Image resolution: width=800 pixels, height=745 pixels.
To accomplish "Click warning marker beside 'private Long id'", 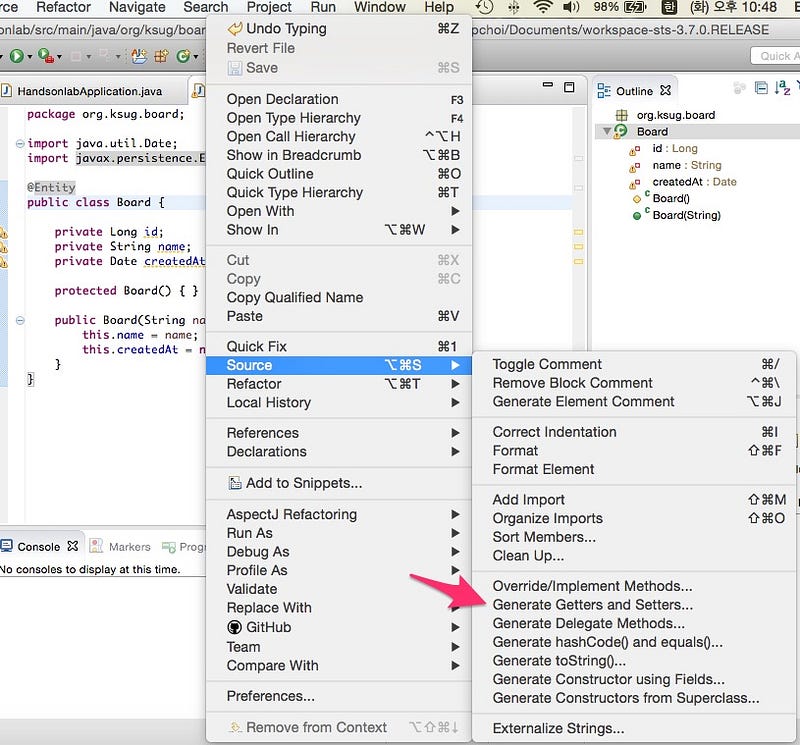I will point(3,233).
